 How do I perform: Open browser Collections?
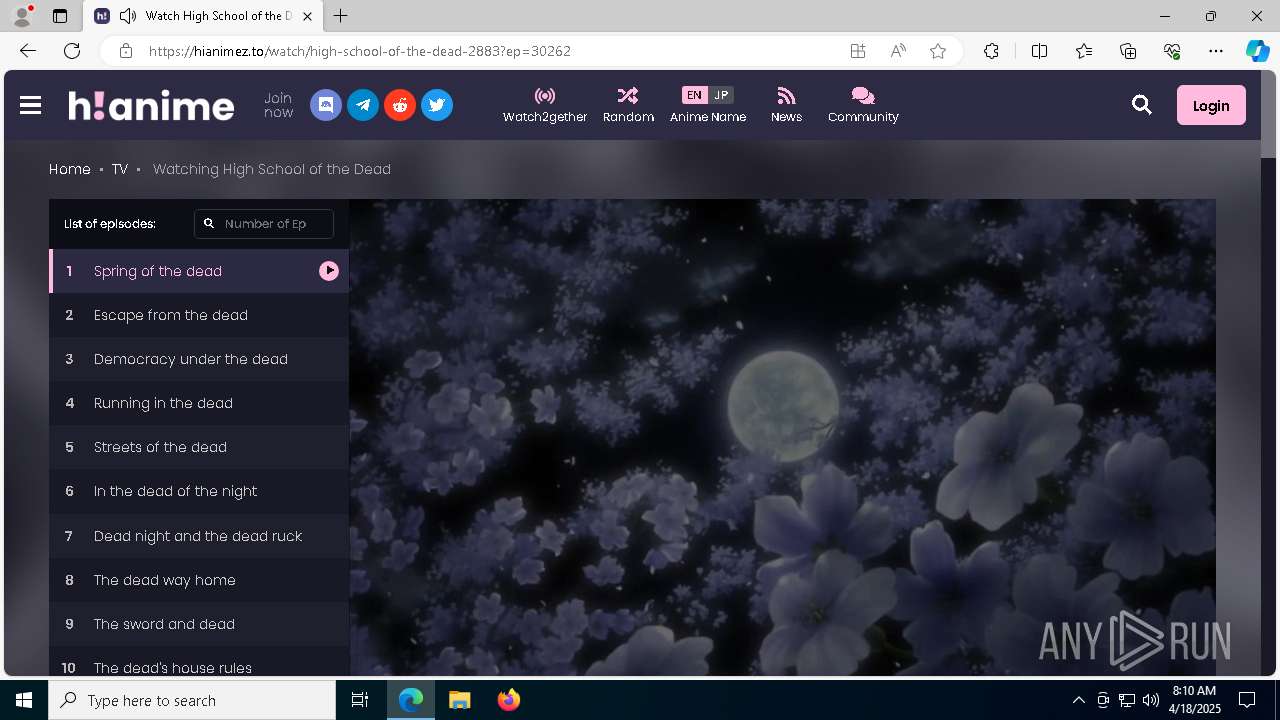pos(1128,51)
